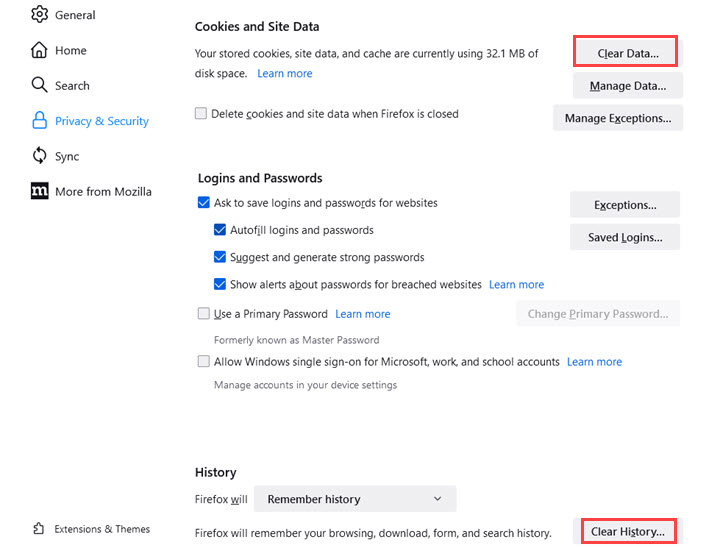Open the Remember history dropdown

coord(355,499)
